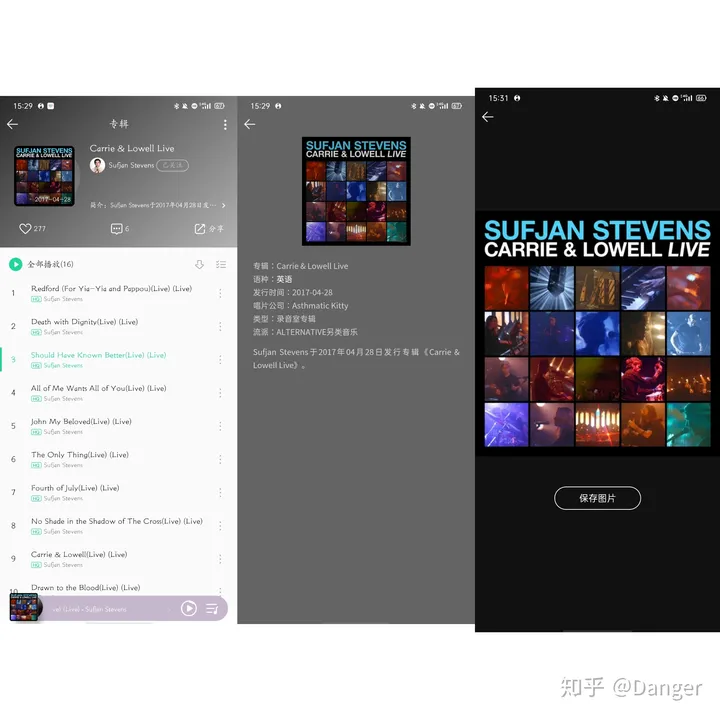
Task: Open options for Death with Dignity track
Action: pos(220,326)
